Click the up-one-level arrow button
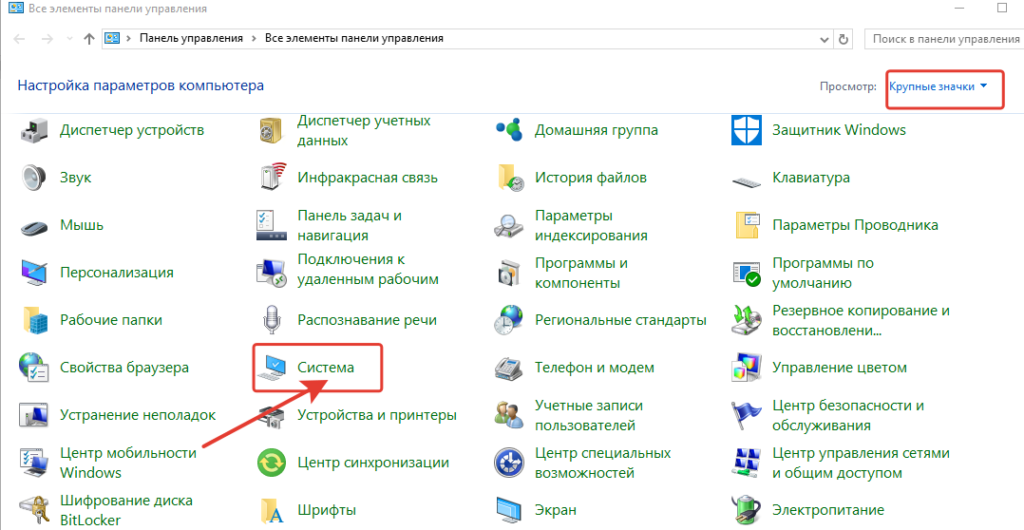 tap(90, 39)
